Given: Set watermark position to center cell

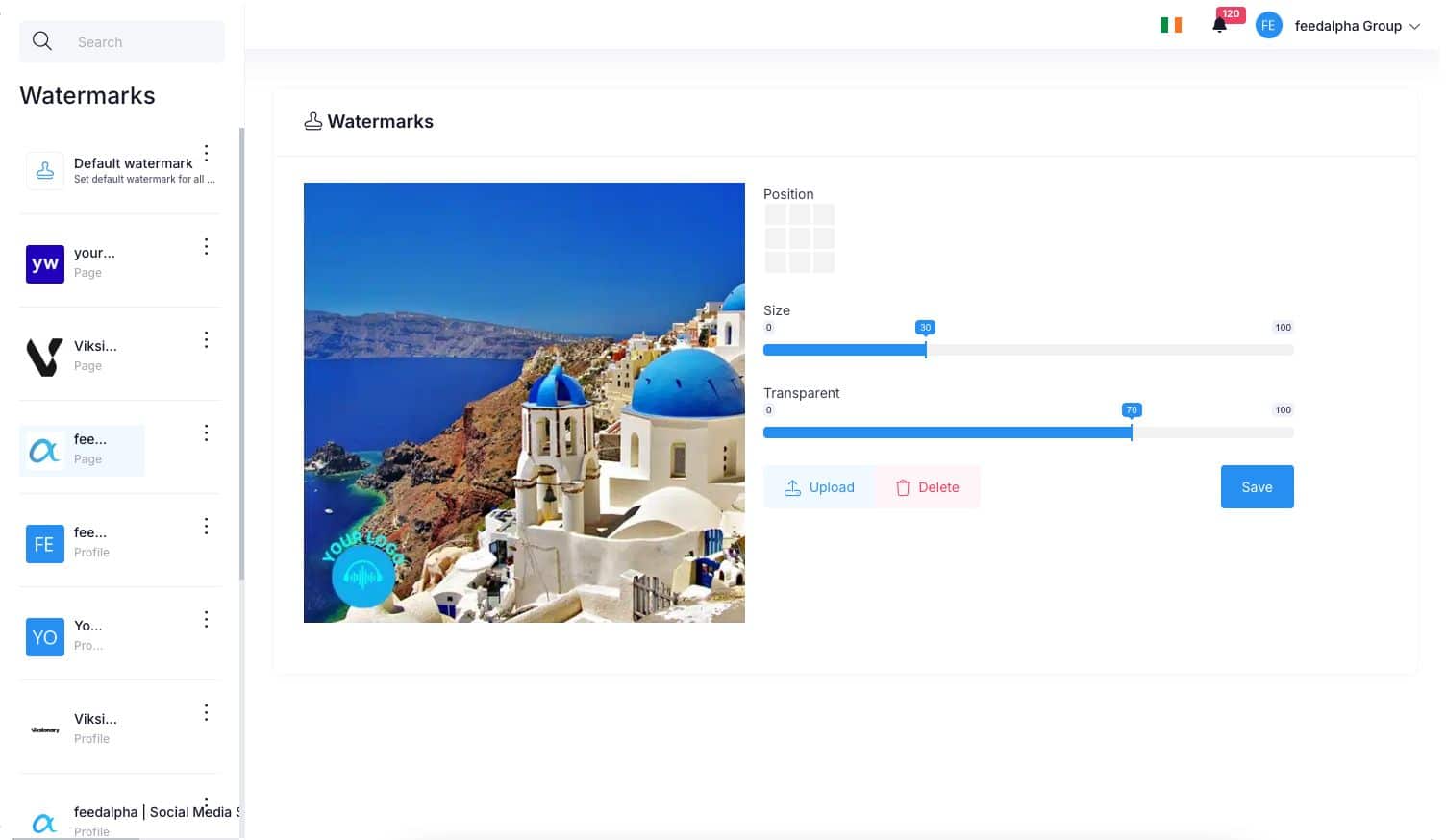Looking at the screenshot, I should click(x=800, y=238).
